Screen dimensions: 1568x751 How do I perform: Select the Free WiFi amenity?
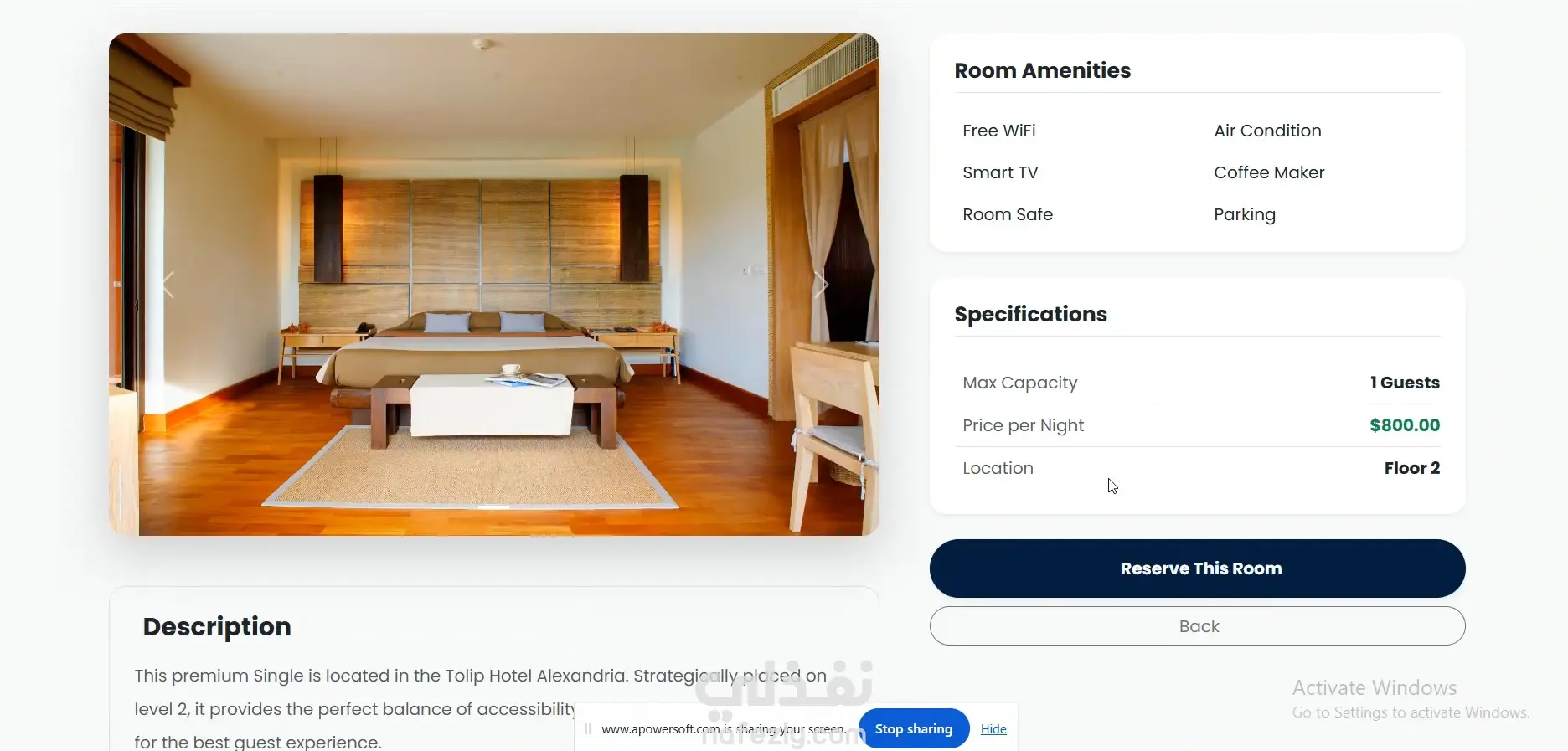pos(999,131)
